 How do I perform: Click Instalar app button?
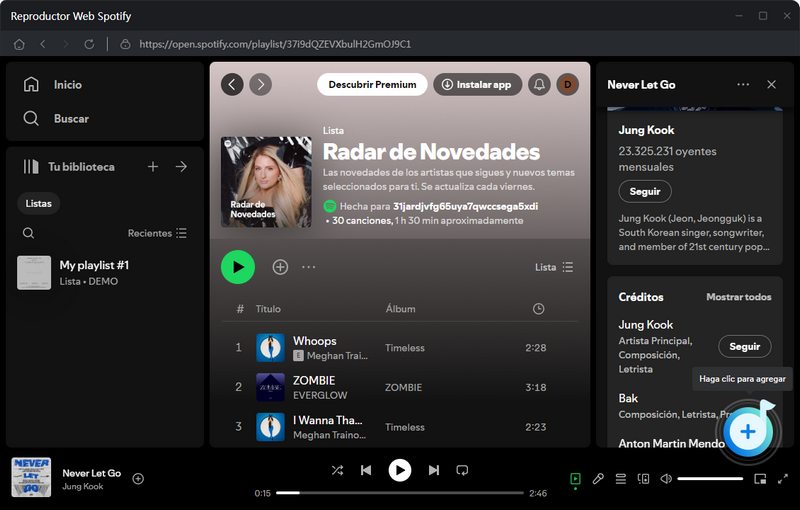(478, 84)
